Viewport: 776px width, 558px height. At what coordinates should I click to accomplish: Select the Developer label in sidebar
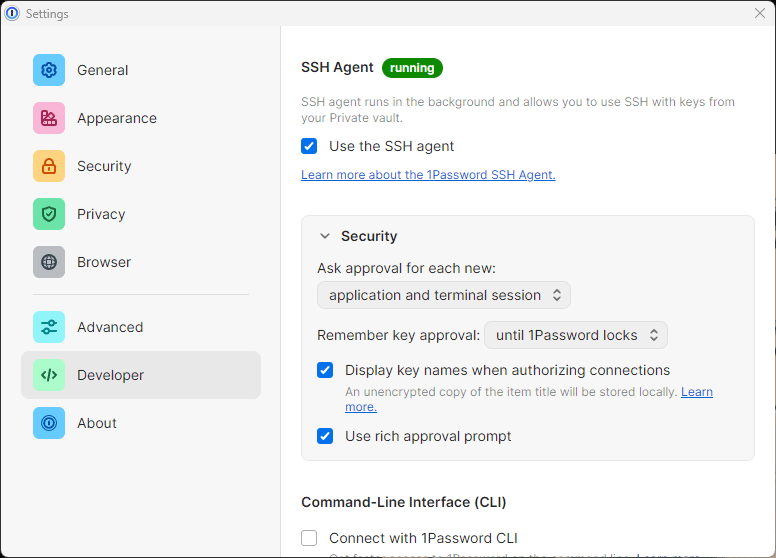point(110,375)
